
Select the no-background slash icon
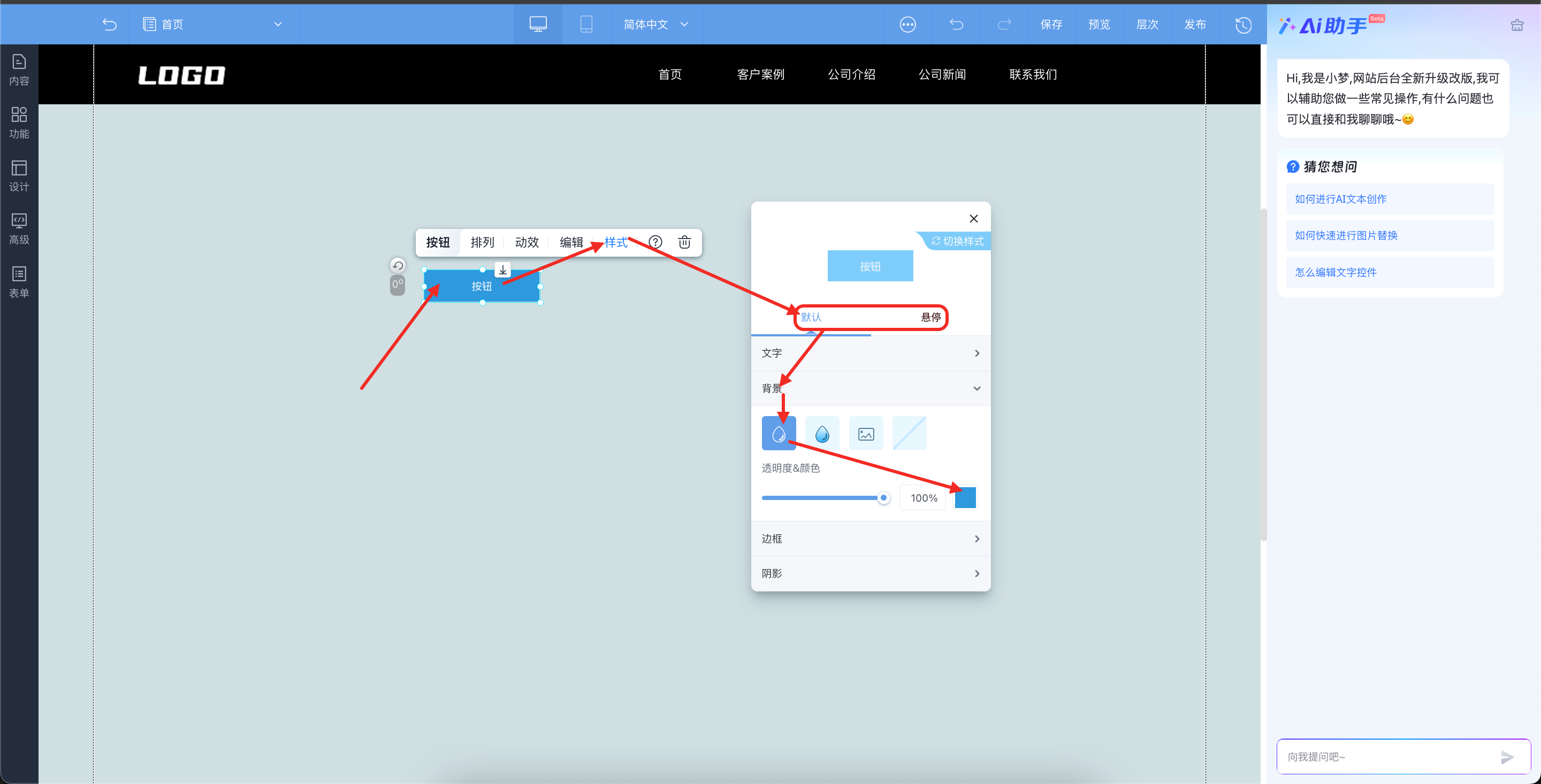pyautogui.click(x=909, y=434)
